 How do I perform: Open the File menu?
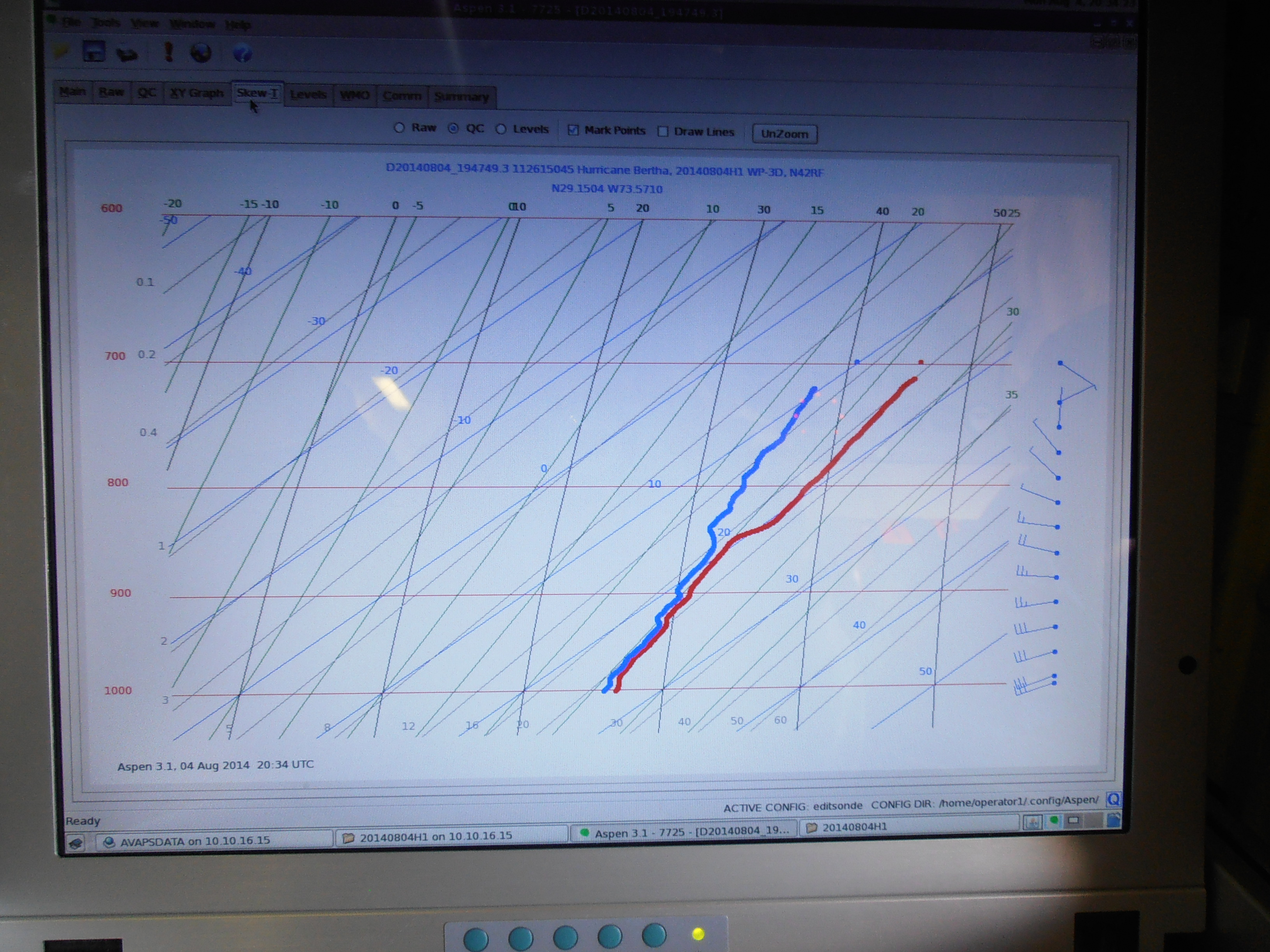[71, 23]
